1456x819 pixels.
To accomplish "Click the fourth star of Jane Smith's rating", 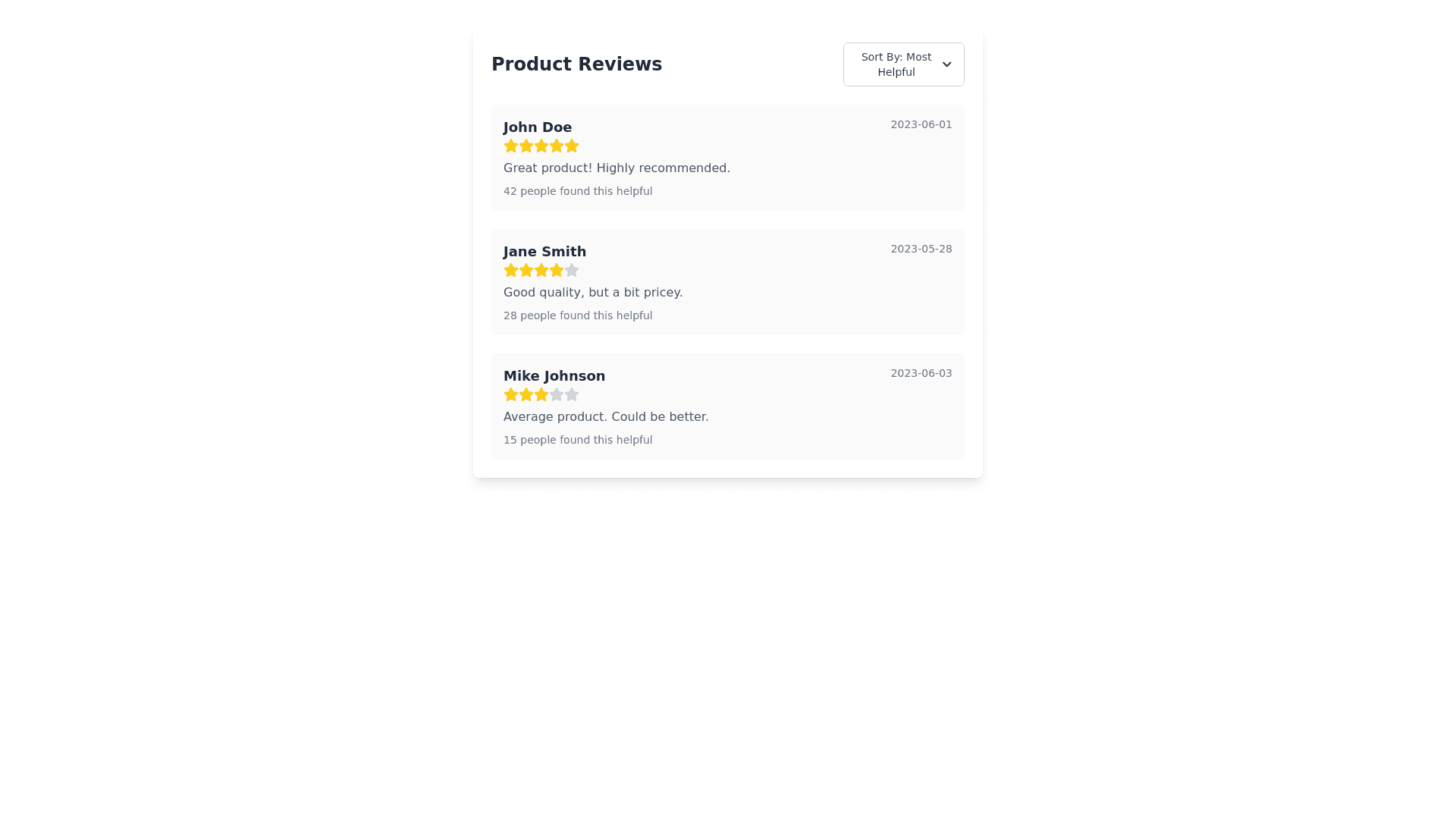I will pos(557,270).
